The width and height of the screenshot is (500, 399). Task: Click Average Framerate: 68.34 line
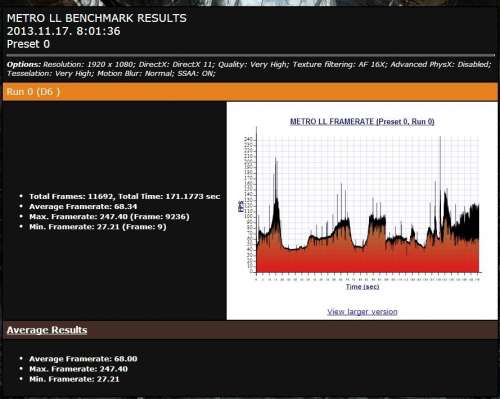coord(83,207)
